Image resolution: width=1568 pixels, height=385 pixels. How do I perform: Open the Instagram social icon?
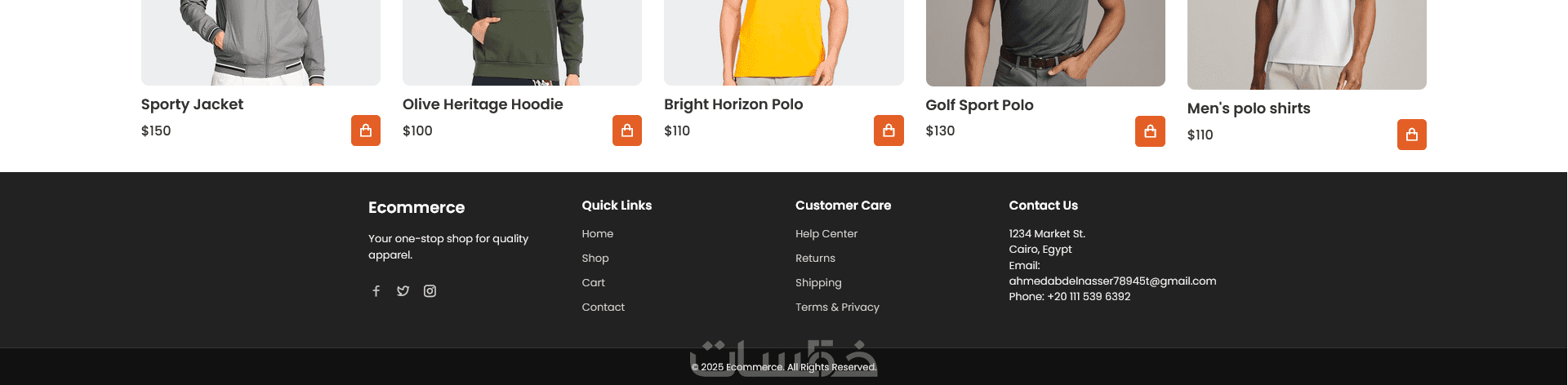[x=430, y=291]
